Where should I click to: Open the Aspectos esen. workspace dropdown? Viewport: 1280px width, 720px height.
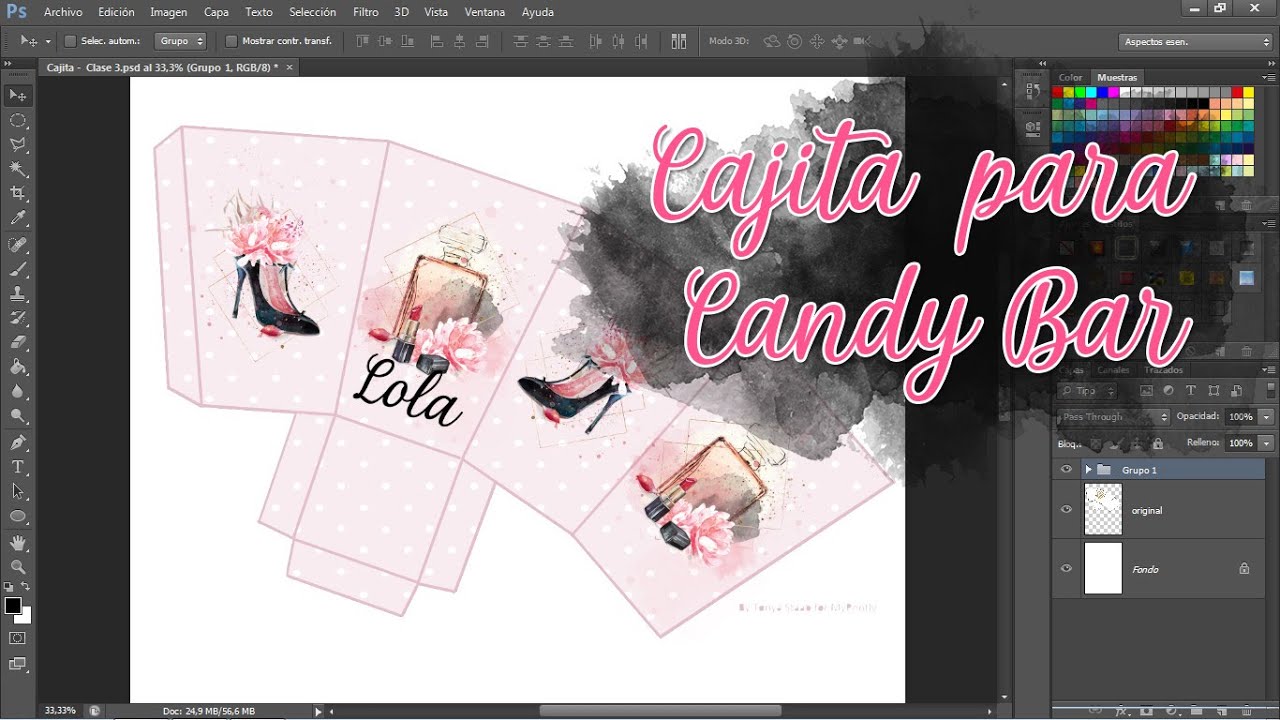1195,42
